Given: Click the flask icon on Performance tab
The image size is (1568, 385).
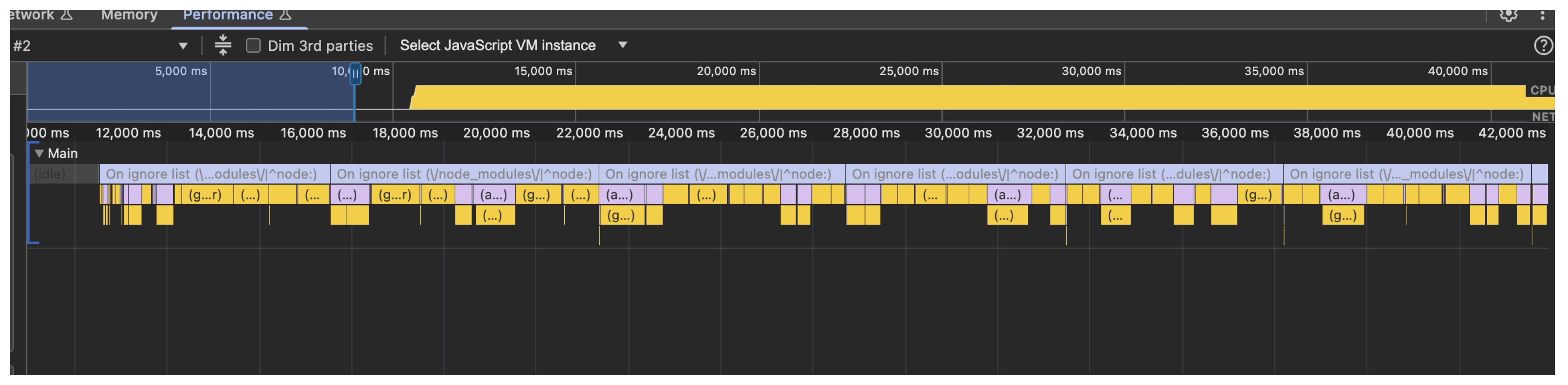Looking at the screenshot, I should click(x=285, y=15).
